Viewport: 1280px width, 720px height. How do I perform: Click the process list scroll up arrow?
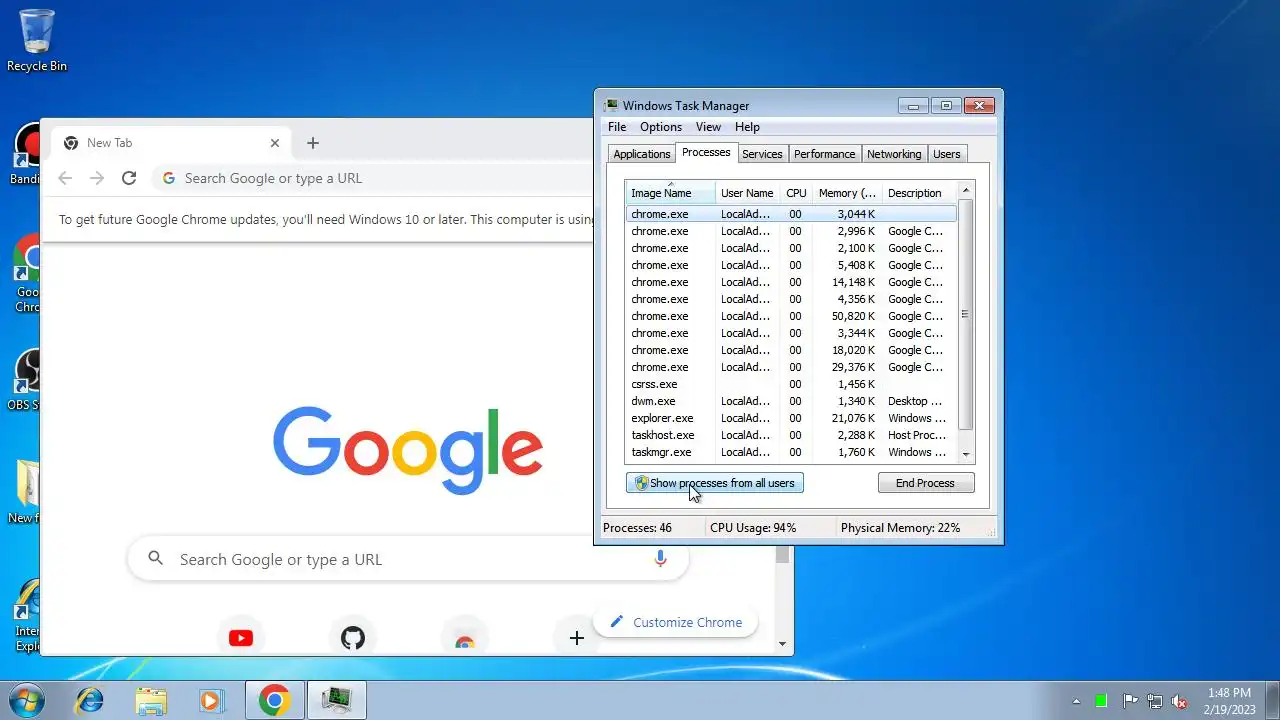click(x=966, y=190)
